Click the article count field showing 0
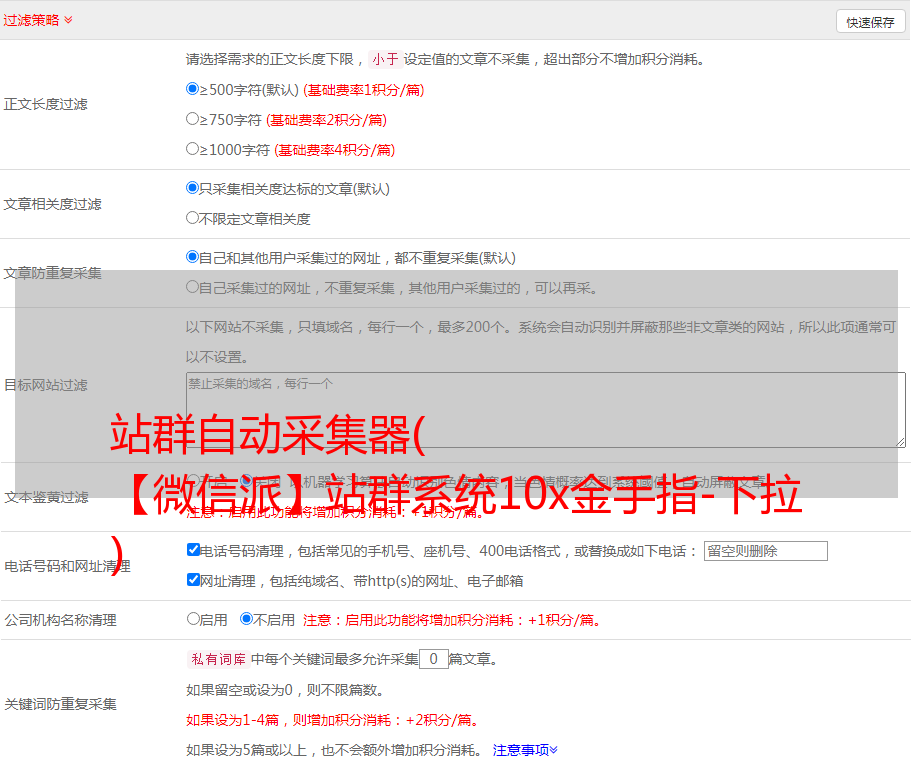Image resolution: width=912 pixels, height=768 pixels. tap(433, 659)
